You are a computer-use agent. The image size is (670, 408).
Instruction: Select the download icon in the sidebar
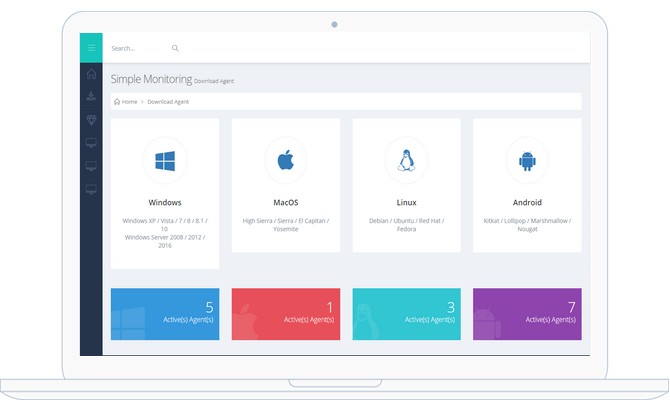pos(91,97)
